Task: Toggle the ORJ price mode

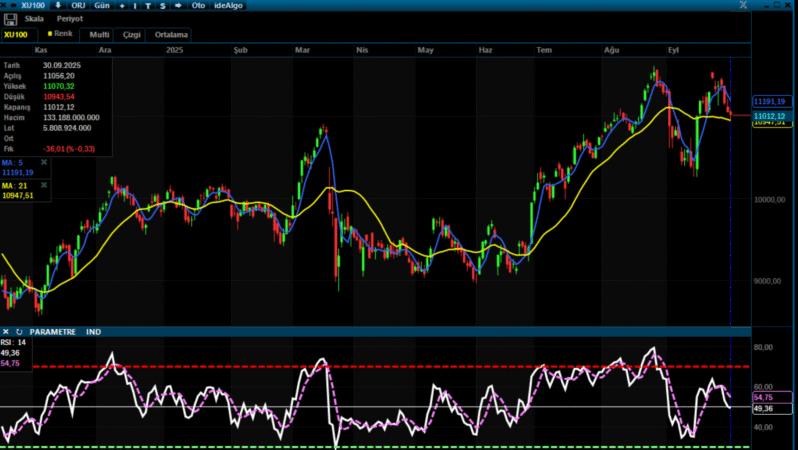Action: (79, 5)
